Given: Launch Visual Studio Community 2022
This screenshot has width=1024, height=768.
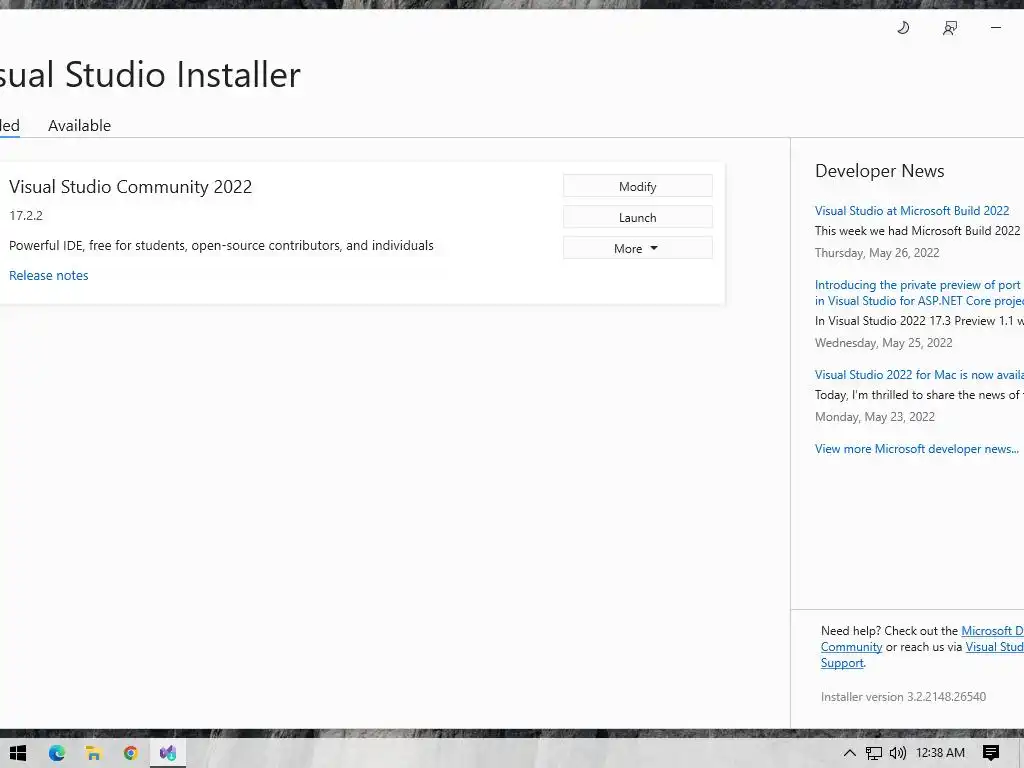Looking at the screenshot, I should coord(637,217).
